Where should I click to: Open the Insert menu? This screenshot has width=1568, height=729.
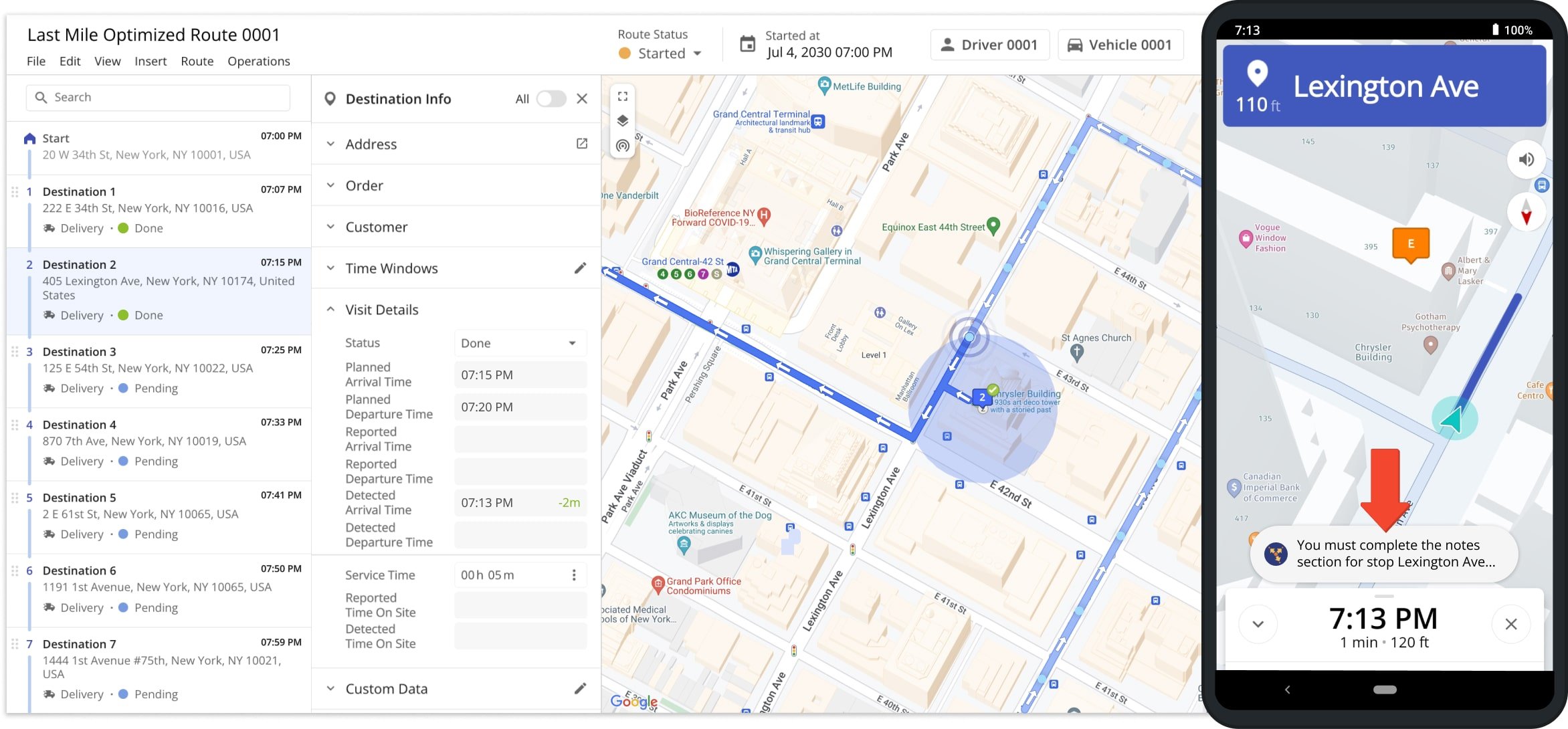click(x=151, y=62)
